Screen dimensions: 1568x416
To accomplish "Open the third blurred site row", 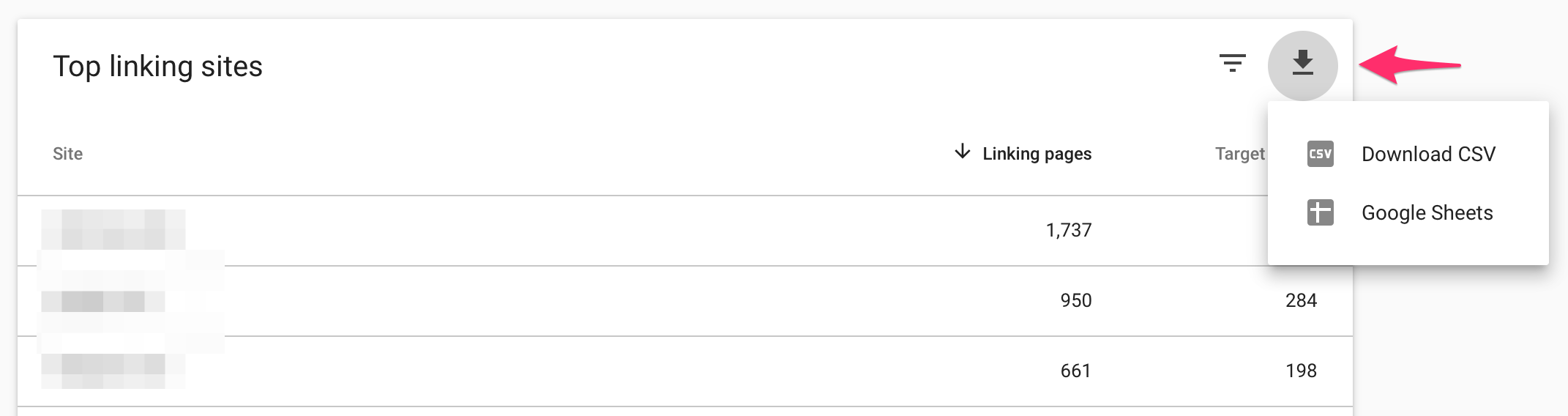I will point(113,371).
